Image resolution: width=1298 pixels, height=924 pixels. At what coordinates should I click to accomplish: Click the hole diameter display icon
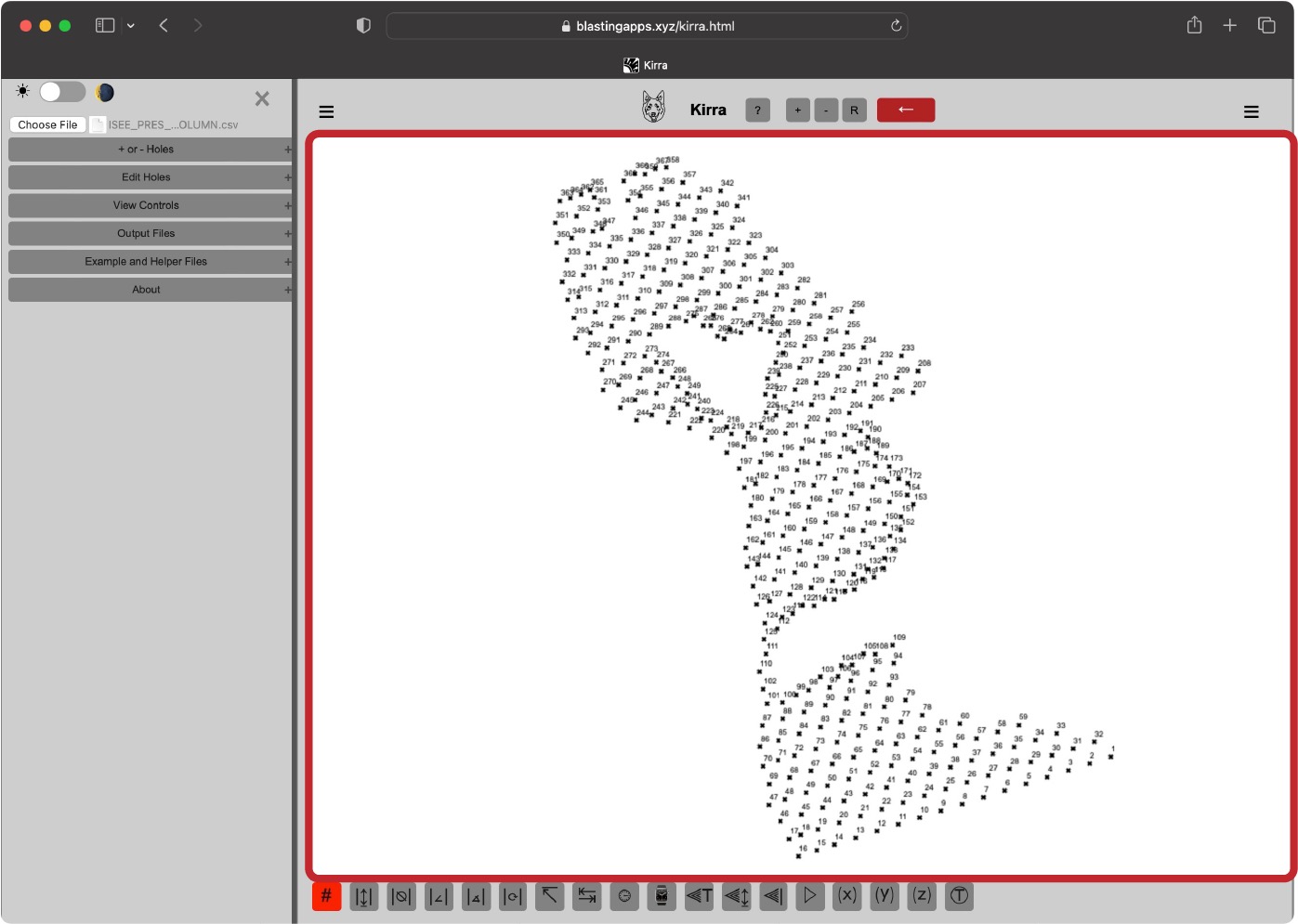(x=400, y=896)
